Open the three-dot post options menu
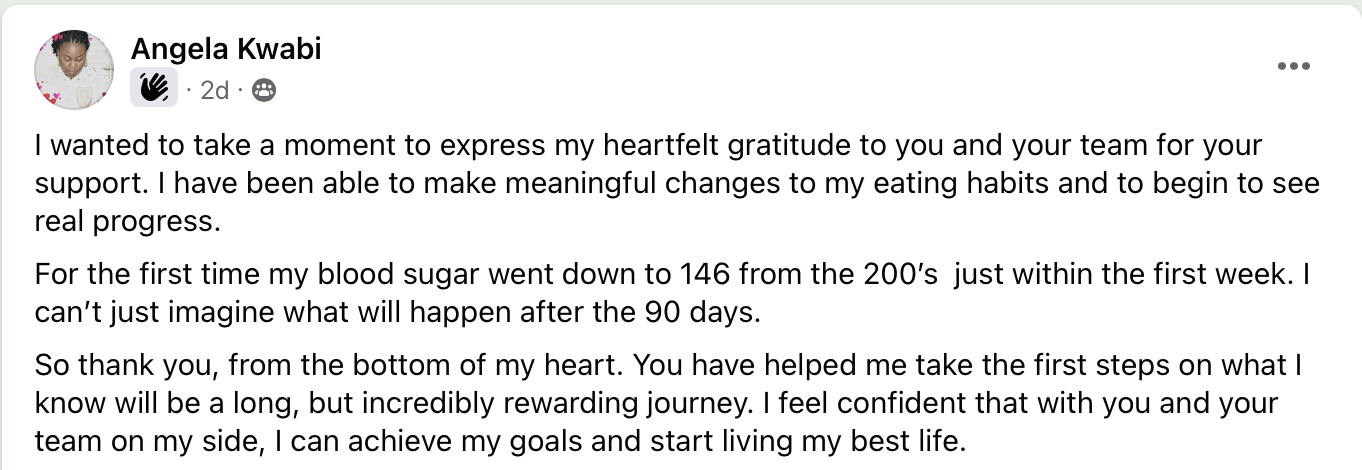 point(1293,66)
